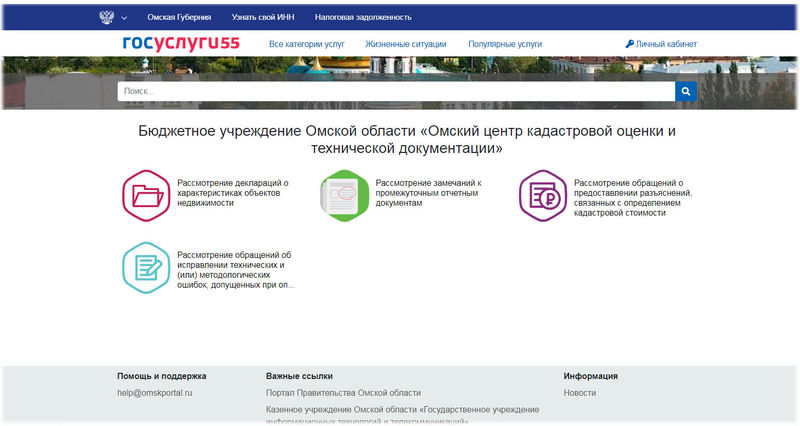This screenshot has height=426, width=800.
Task: Click the magnifier search button
Action: [686, 91]
